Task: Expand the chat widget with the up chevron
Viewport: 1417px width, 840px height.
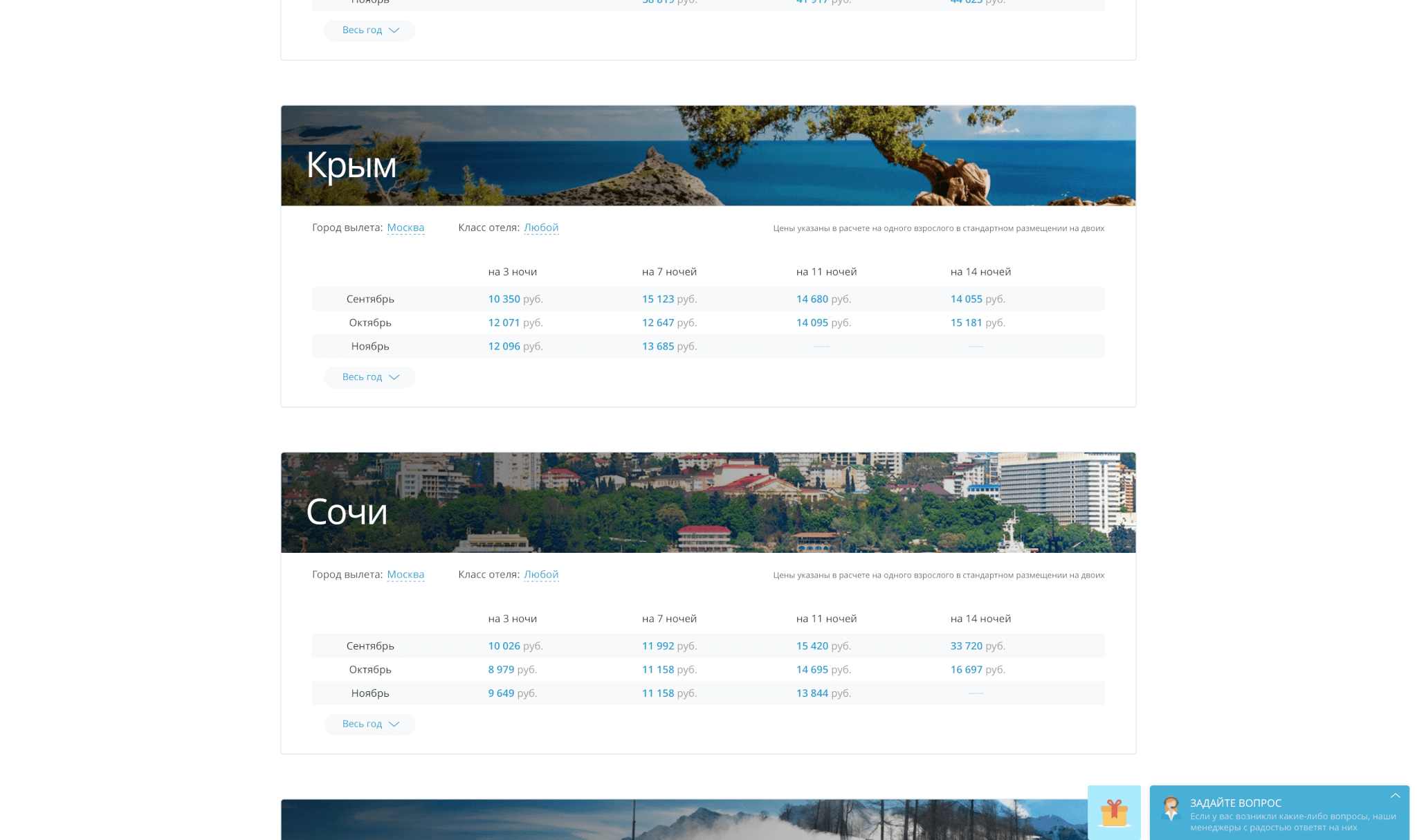Action: 1396,796
